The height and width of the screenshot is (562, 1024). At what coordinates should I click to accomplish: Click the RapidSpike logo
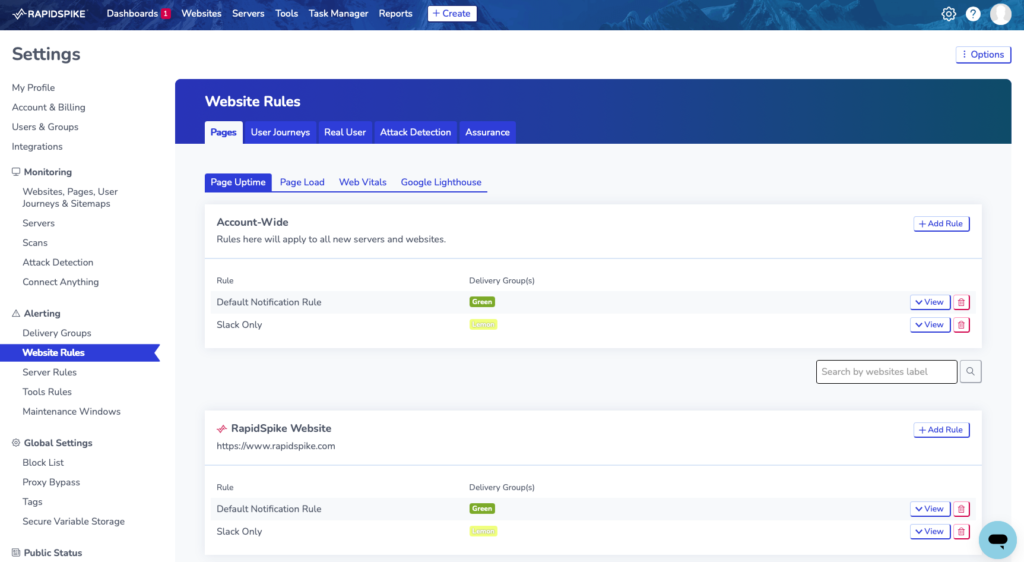(49, 14)
